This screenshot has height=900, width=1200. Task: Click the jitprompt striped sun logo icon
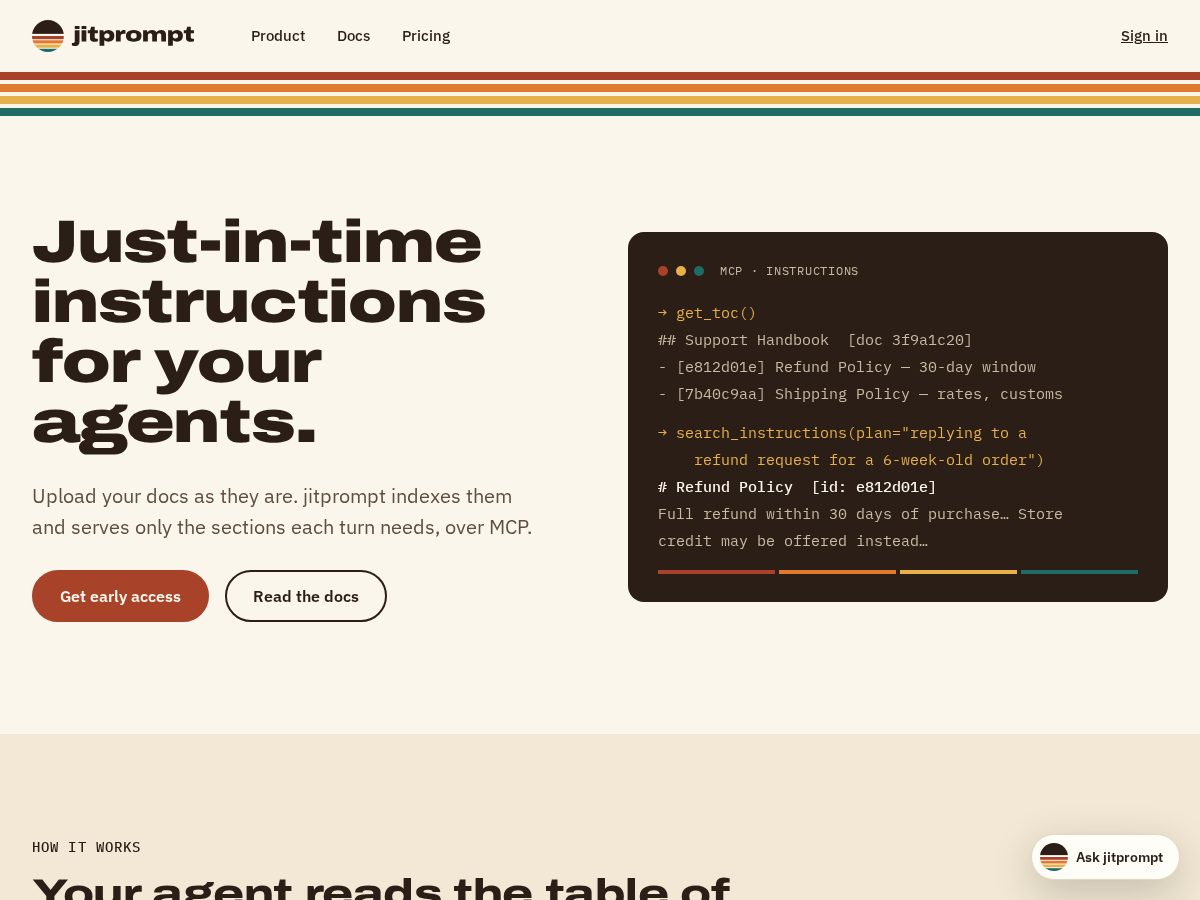(x=48, y=36)
